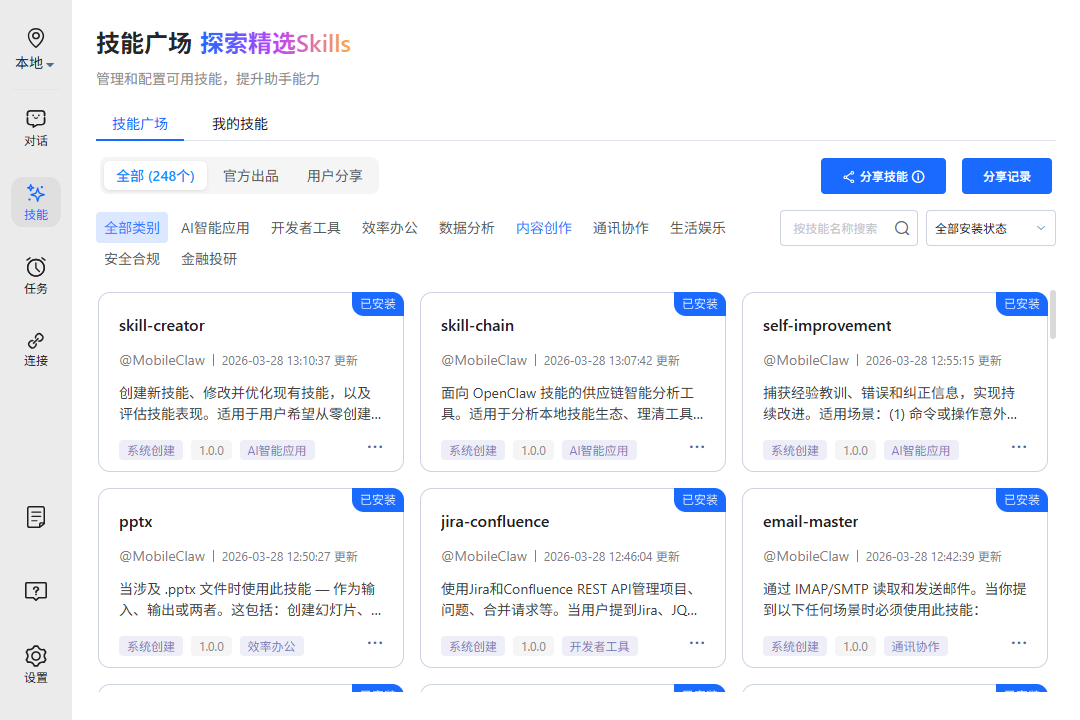Open the 对话 chat sidebar icon
This screenshot has width=1080, height=720.
(x=36, y=119)
